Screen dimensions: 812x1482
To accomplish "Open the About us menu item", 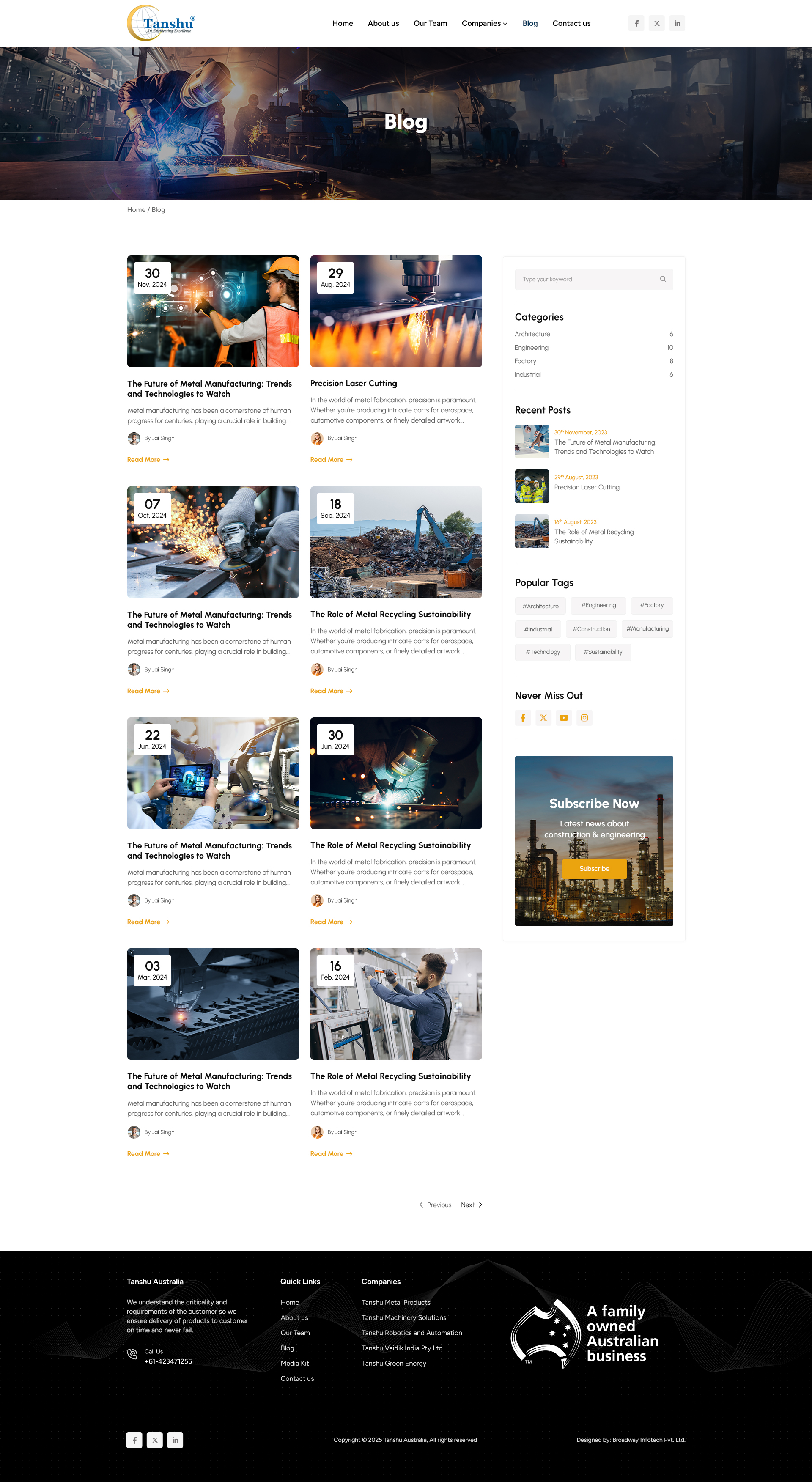I will 383,24.
